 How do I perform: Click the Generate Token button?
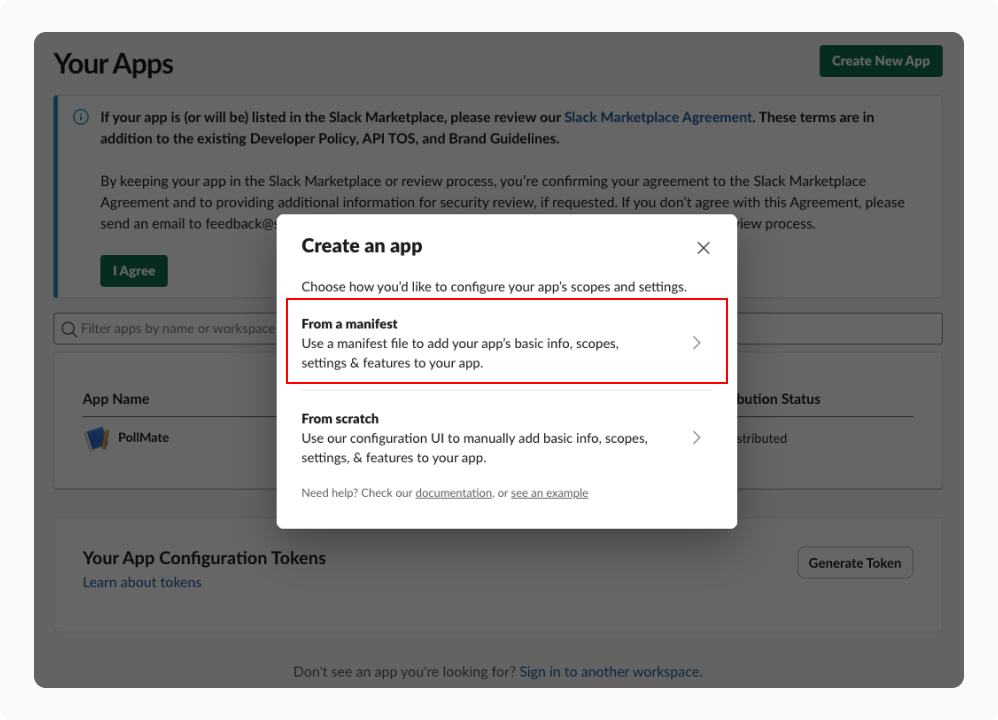coord(855,563)
